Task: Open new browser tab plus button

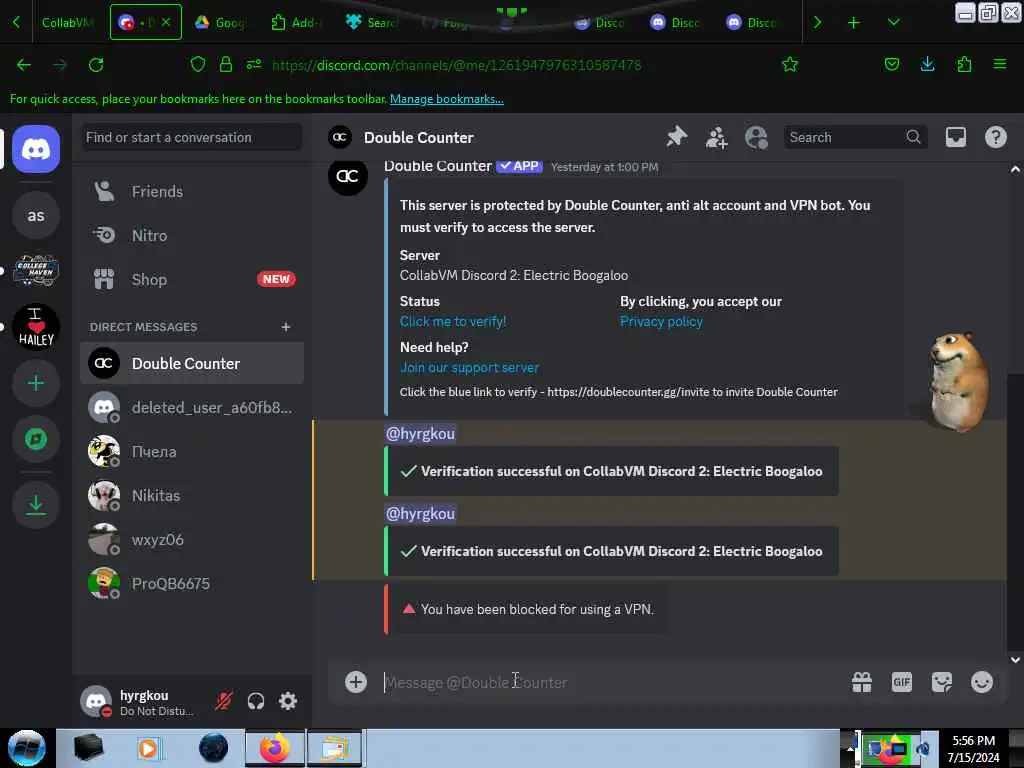Action: [854, 23]
